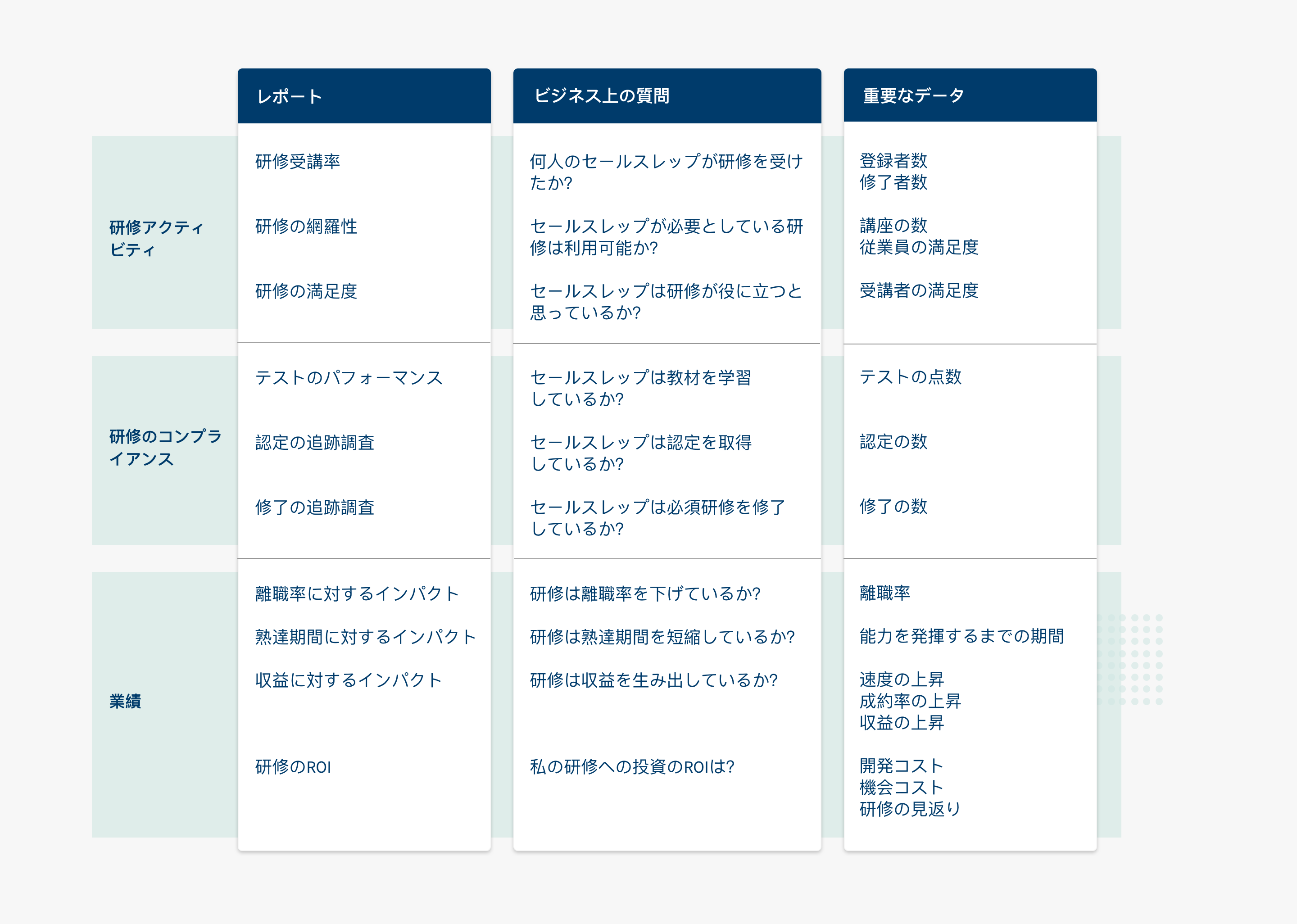This screenshot has width=1297, height=924.
Task: Click question about 必要としている研修は利用可能か?
Action: pyautogui.click(x=666, y=237)
